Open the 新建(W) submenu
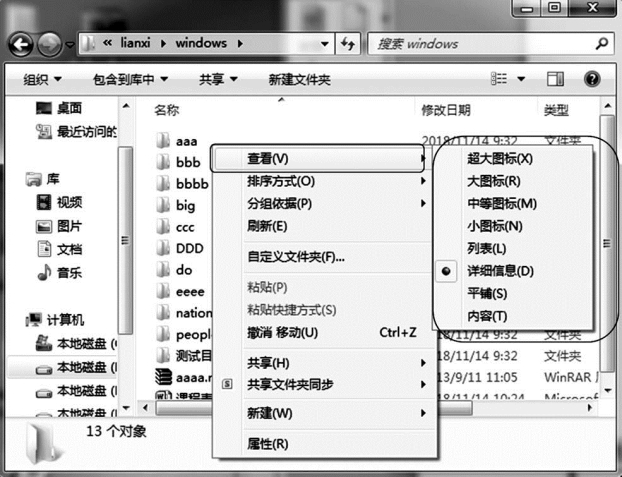 (324, 414)
